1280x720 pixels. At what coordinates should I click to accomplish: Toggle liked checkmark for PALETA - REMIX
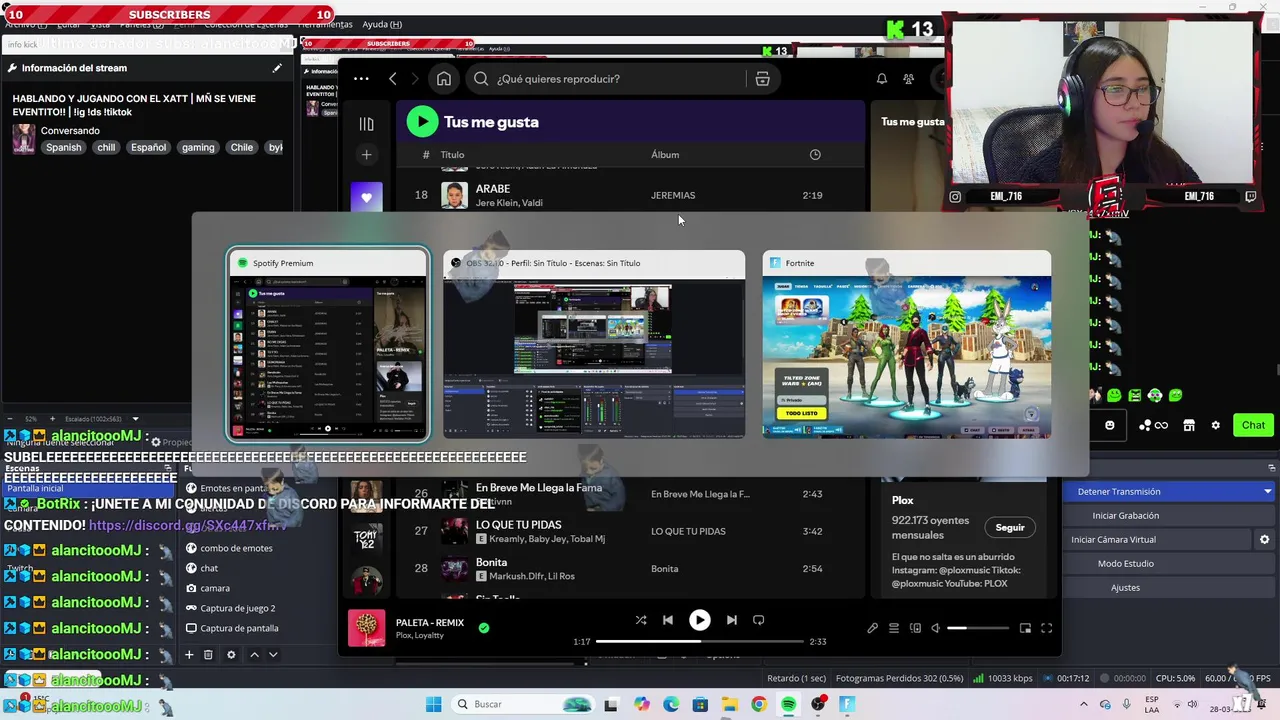pos(484,628)
